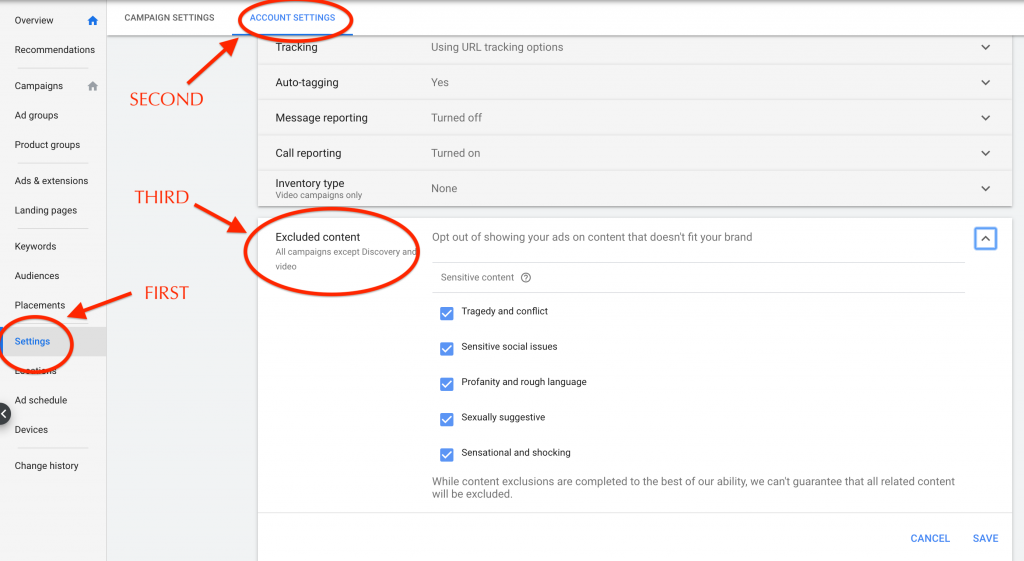The height and width of the screenshot is (561, 1024).
Task: Collapse the Excluded content section
Action: 985,239
